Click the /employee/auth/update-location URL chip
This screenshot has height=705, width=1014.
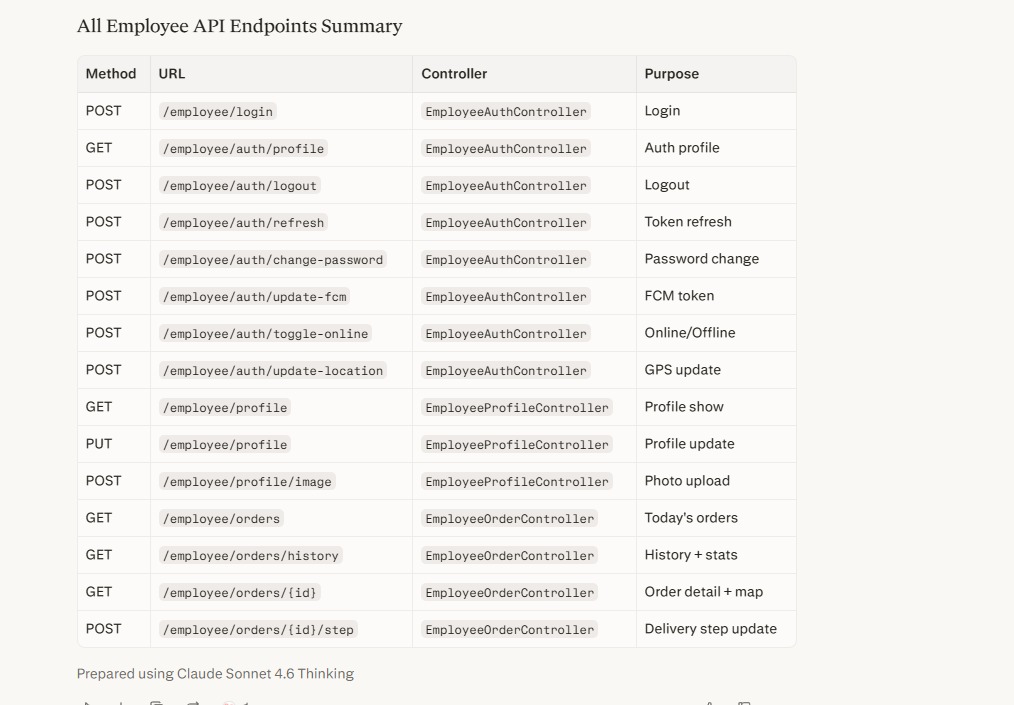point(273,370)
